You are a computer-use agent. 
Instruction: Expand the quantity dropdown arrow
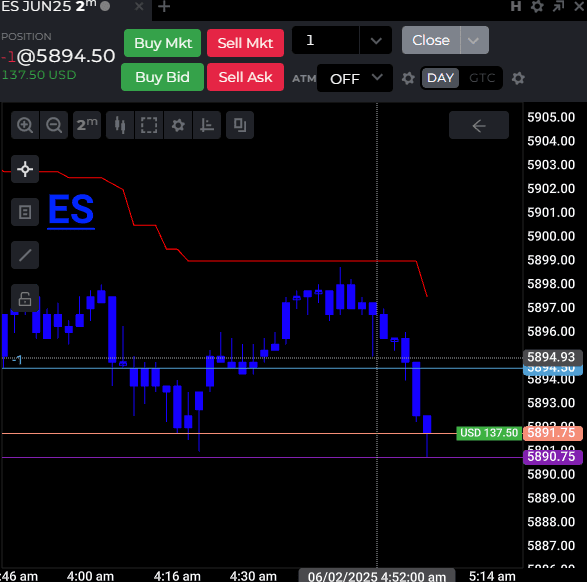(x=376, y=40)
